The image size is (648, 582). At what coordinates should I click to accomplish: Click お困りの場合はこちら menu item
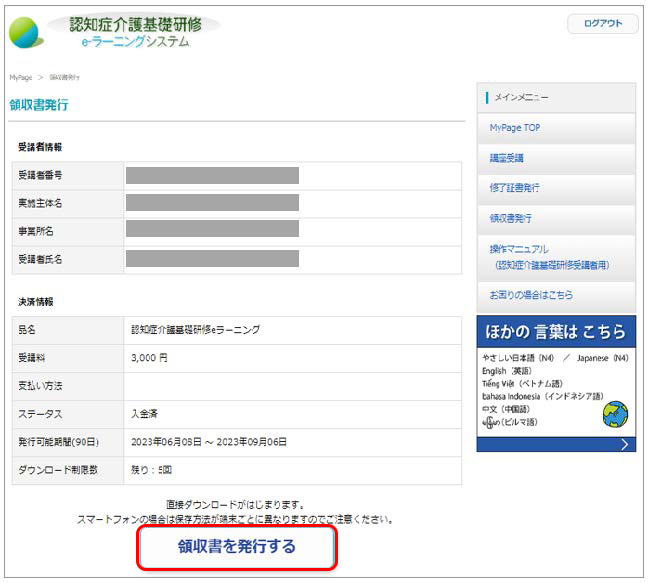click(x=531, y=296)
